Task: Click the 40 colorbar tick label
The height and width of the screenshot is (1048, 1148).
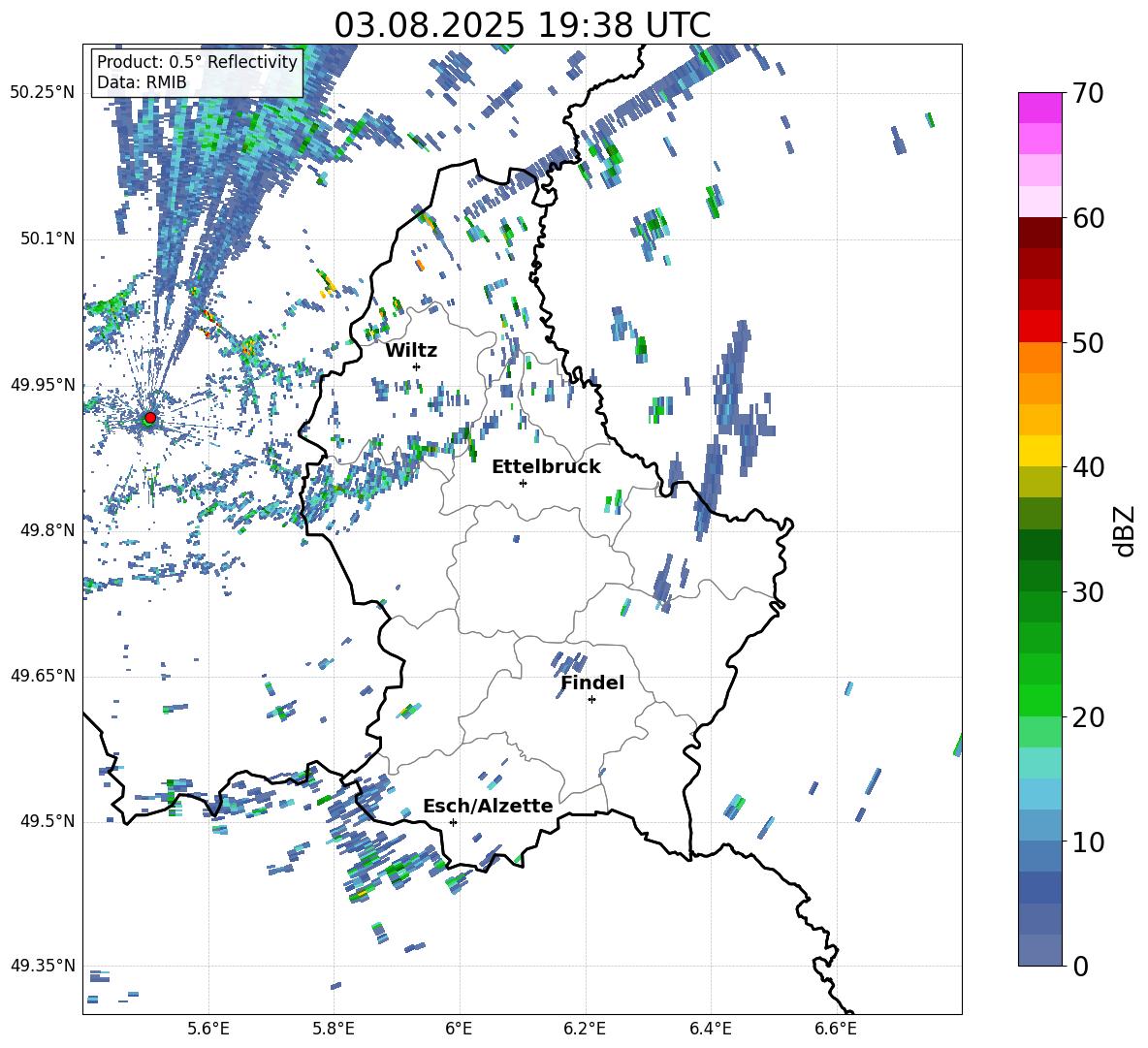Action: point(1089,467)
